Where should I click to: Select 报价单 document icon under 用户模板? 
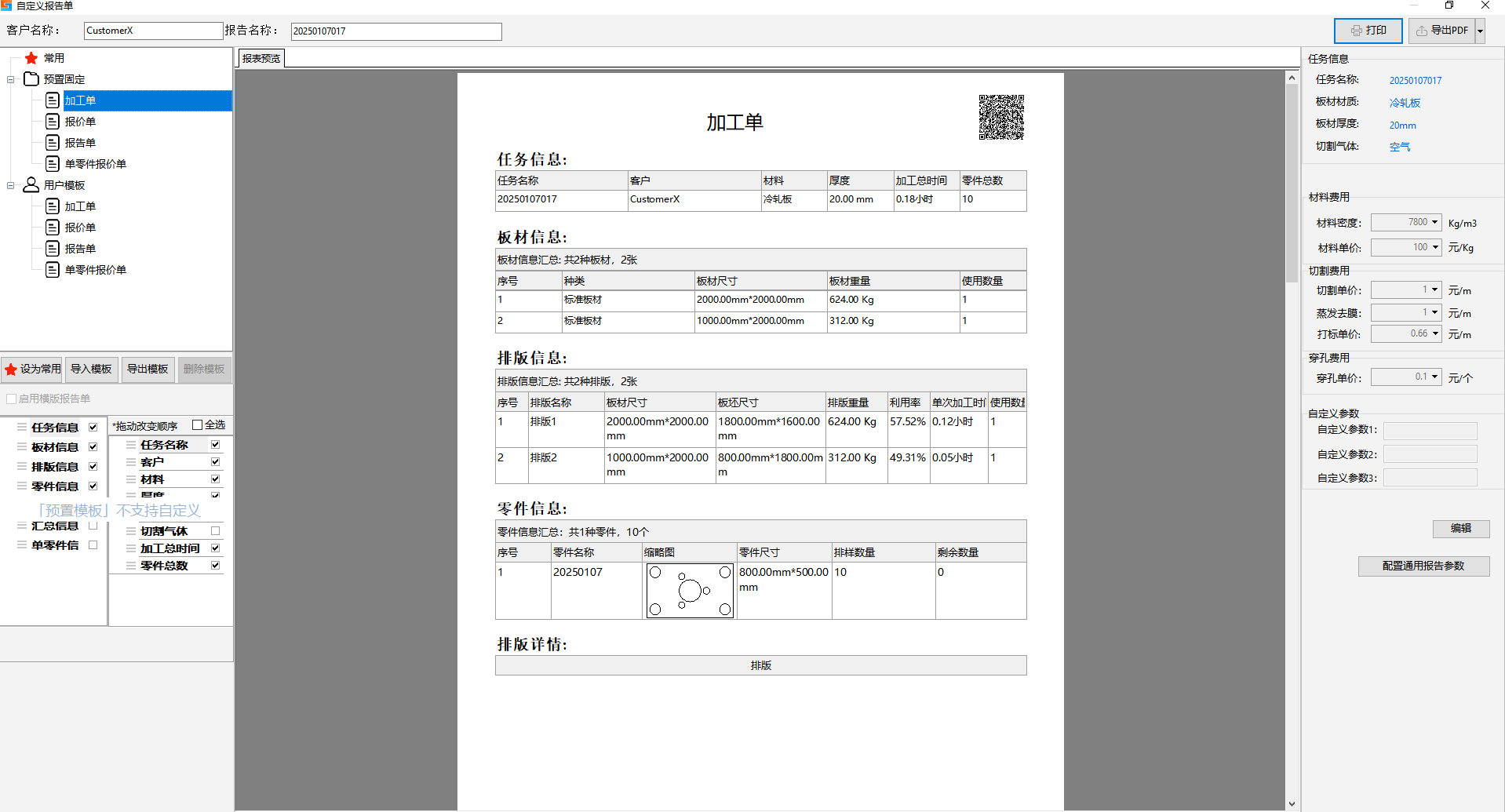53,228
